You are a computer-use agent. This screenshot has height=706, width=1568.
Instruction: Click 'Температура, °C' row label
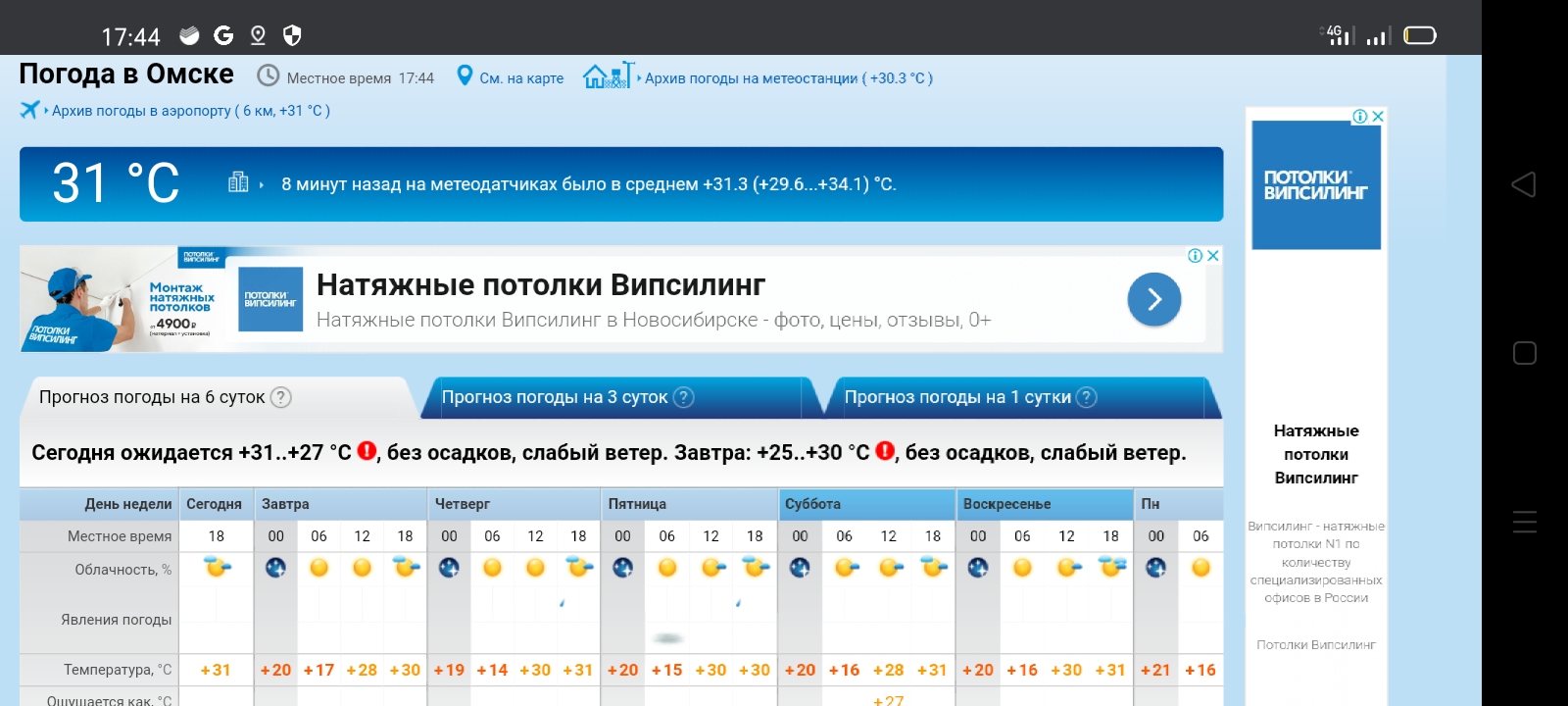pos(118,670)
